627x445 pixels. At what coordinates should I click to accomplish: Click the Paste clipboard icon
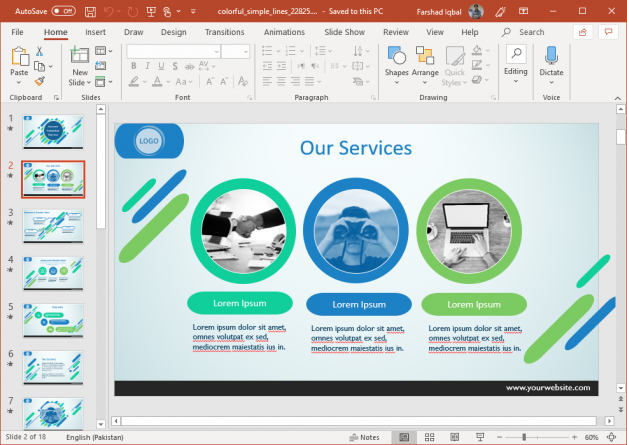coord(19,56)
